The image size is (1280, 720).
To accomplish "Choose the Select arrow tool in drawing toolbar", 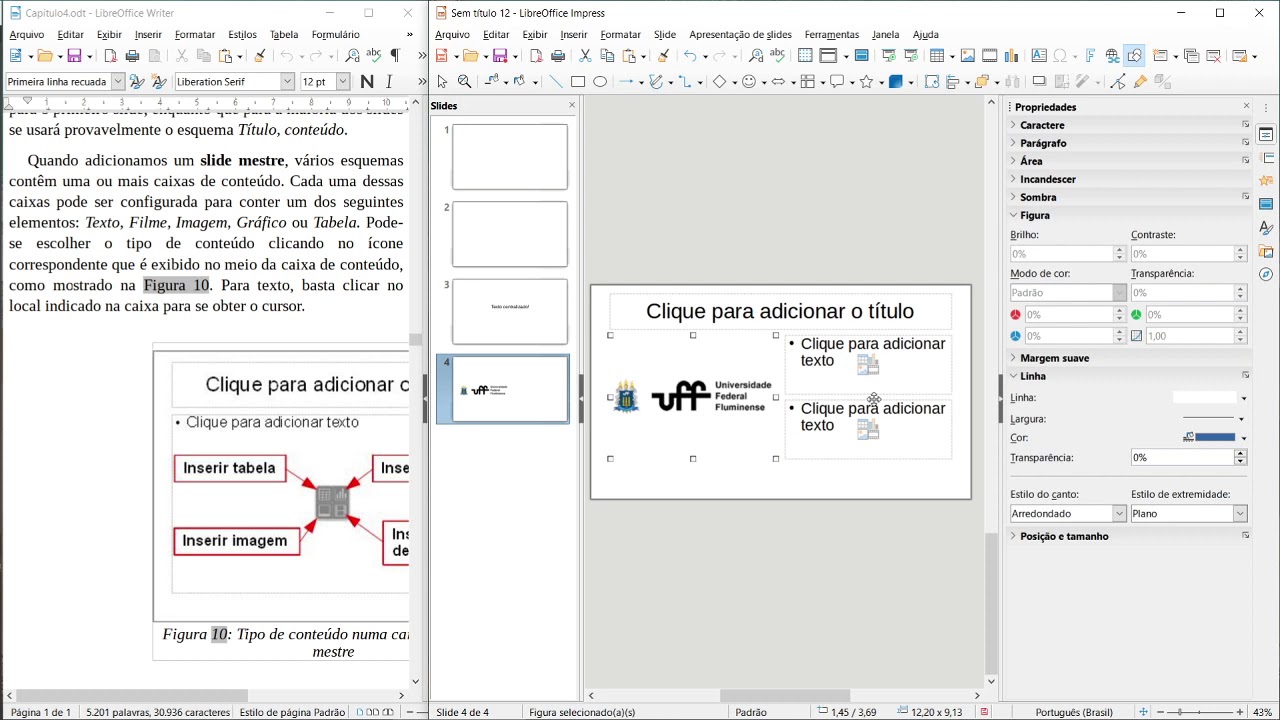I will pyautogui.click(x=442, y=82).
